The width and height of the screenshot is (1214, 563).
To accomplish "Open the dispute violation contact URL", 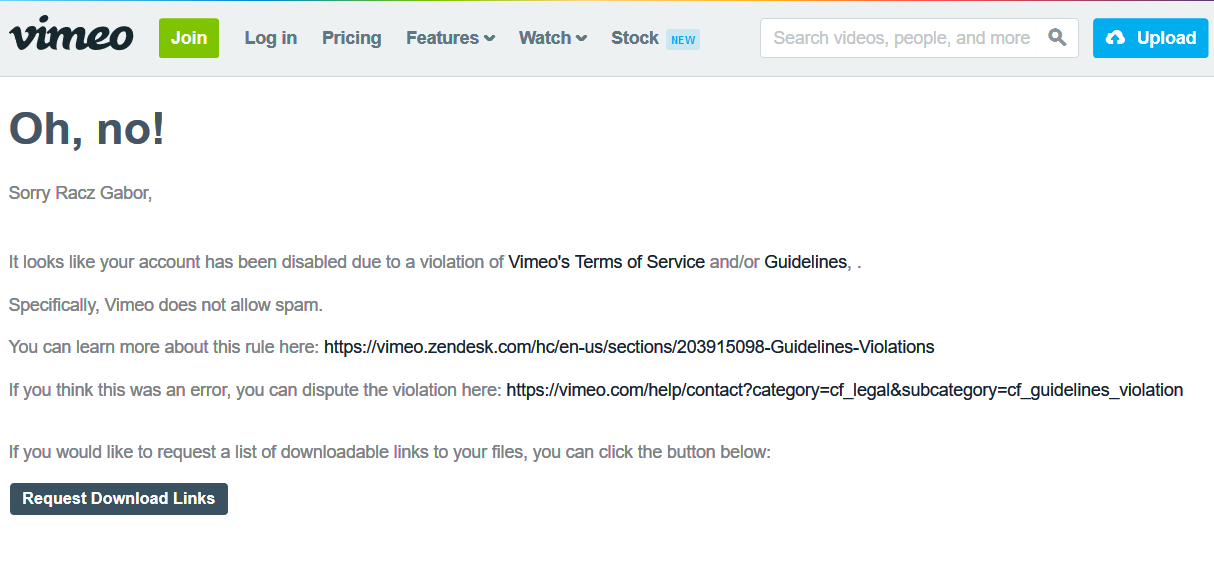I will point(845,390).
